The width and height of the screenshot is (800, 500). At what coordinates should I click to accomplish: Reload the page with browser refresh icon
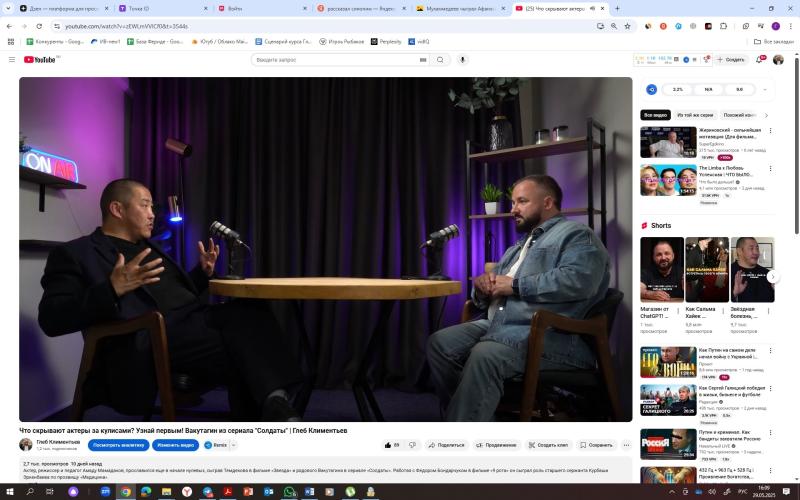[x=39, y=25]
